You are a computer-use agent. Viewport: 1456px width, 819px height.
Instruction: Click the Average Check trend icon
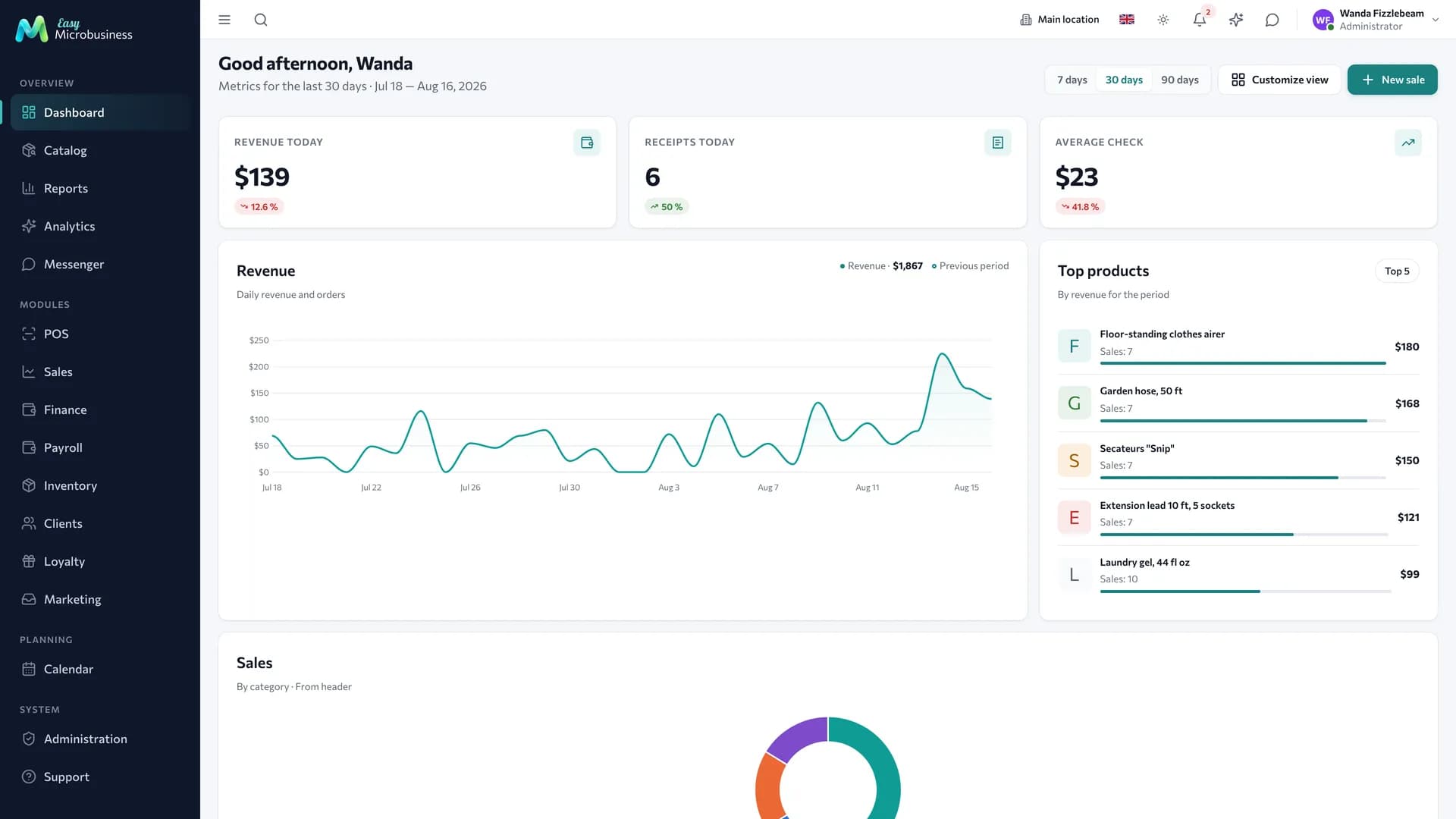click(1408, 143)
